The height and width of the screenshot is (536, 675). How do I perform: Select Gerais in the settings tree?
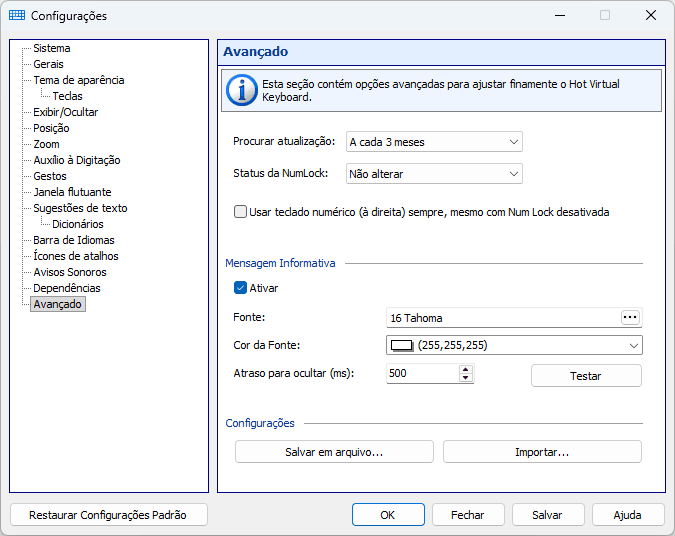pyautogui.click(x=48, y=64)
